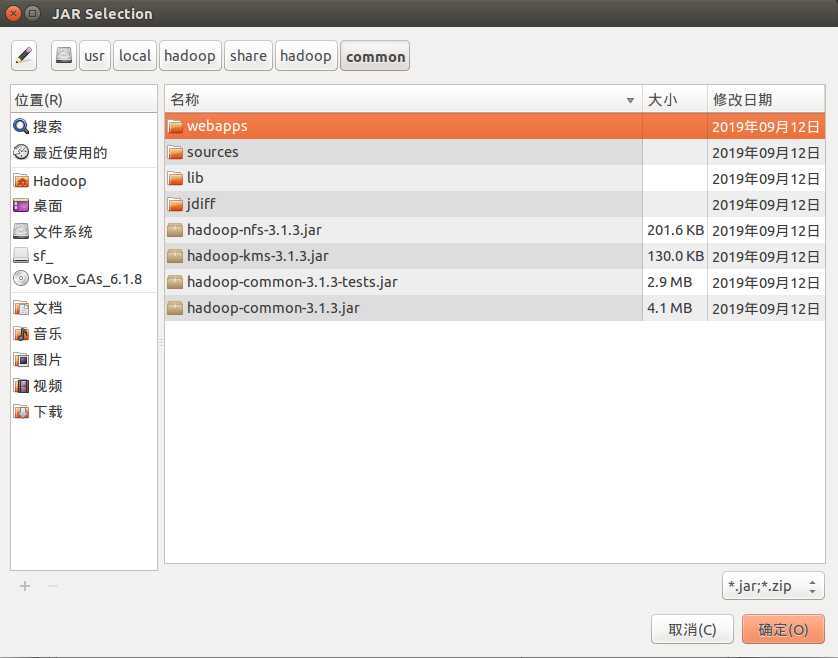This screenshot has width=838, height=658.
Task: Open the Search location in sidebar
Action: pos(84,127)
